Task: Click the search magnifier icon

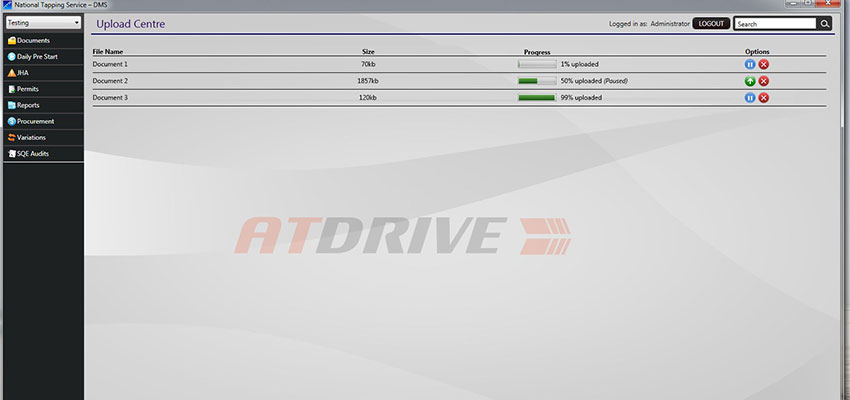Action: (824, 24)
